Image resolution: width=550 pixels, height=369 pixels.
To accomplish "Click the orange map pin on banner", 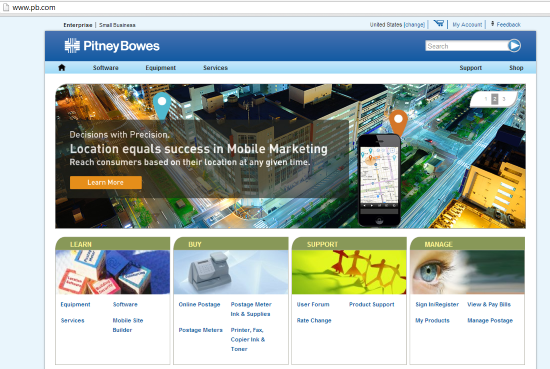I will coord(398,122).
